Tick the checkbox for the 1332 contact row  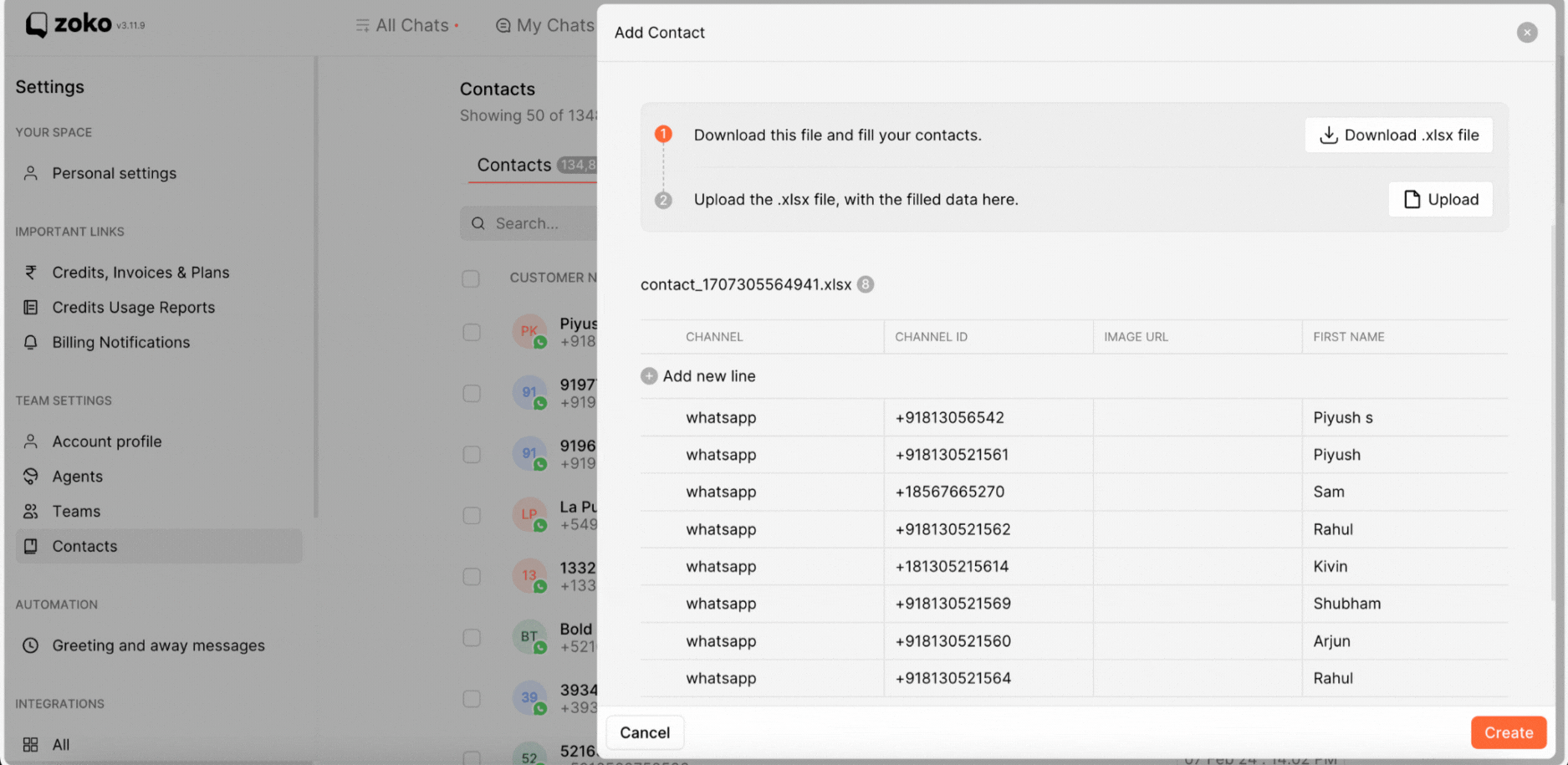click(472, 576)
